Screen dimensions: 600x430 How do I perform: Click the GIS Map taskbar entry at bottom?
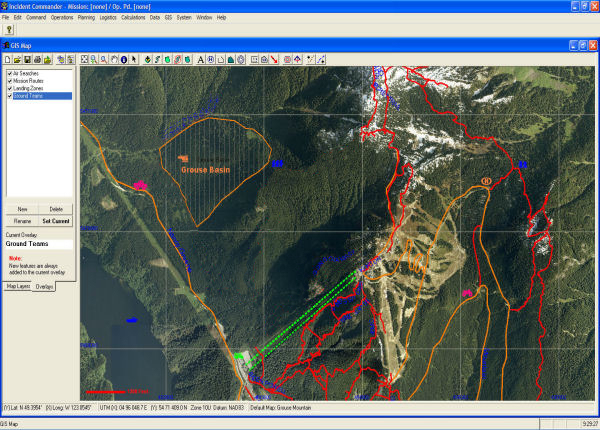(x=9, y=424)
